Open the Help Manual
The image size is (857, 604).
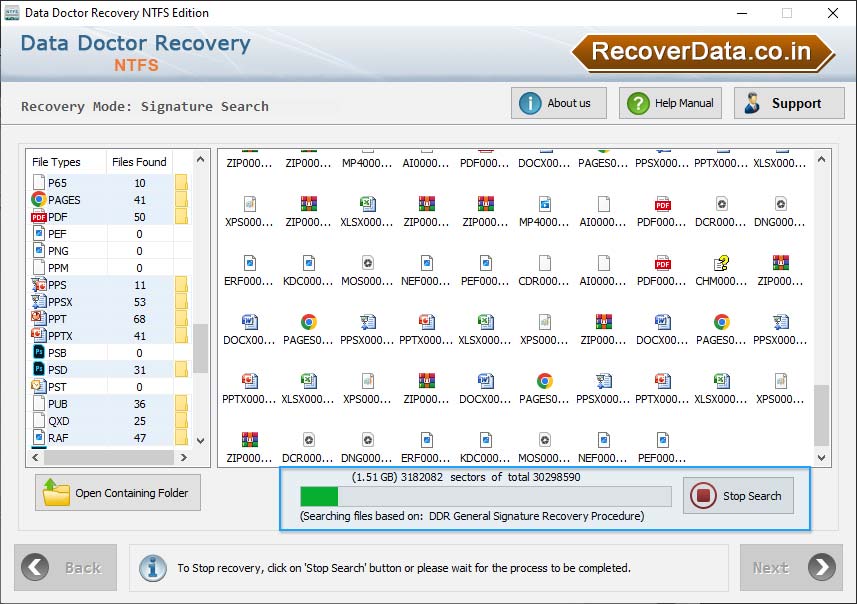[x=670, y=103]
